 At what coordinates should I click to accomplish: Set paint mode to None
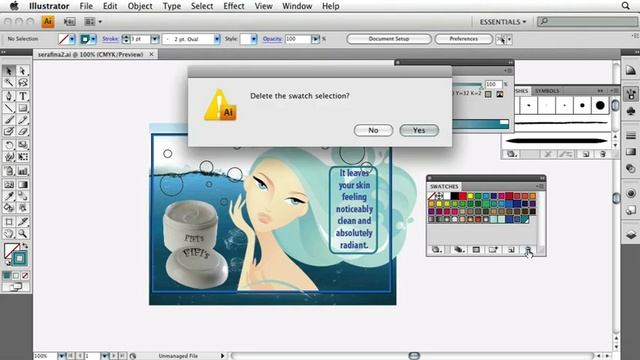tap(25, 276)
